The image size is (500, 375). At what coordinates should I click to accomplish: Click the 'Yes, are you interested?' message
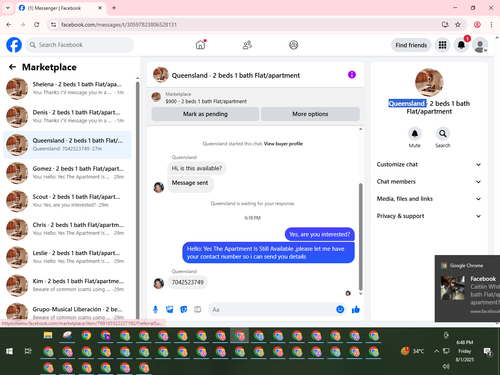click(320, 234)
